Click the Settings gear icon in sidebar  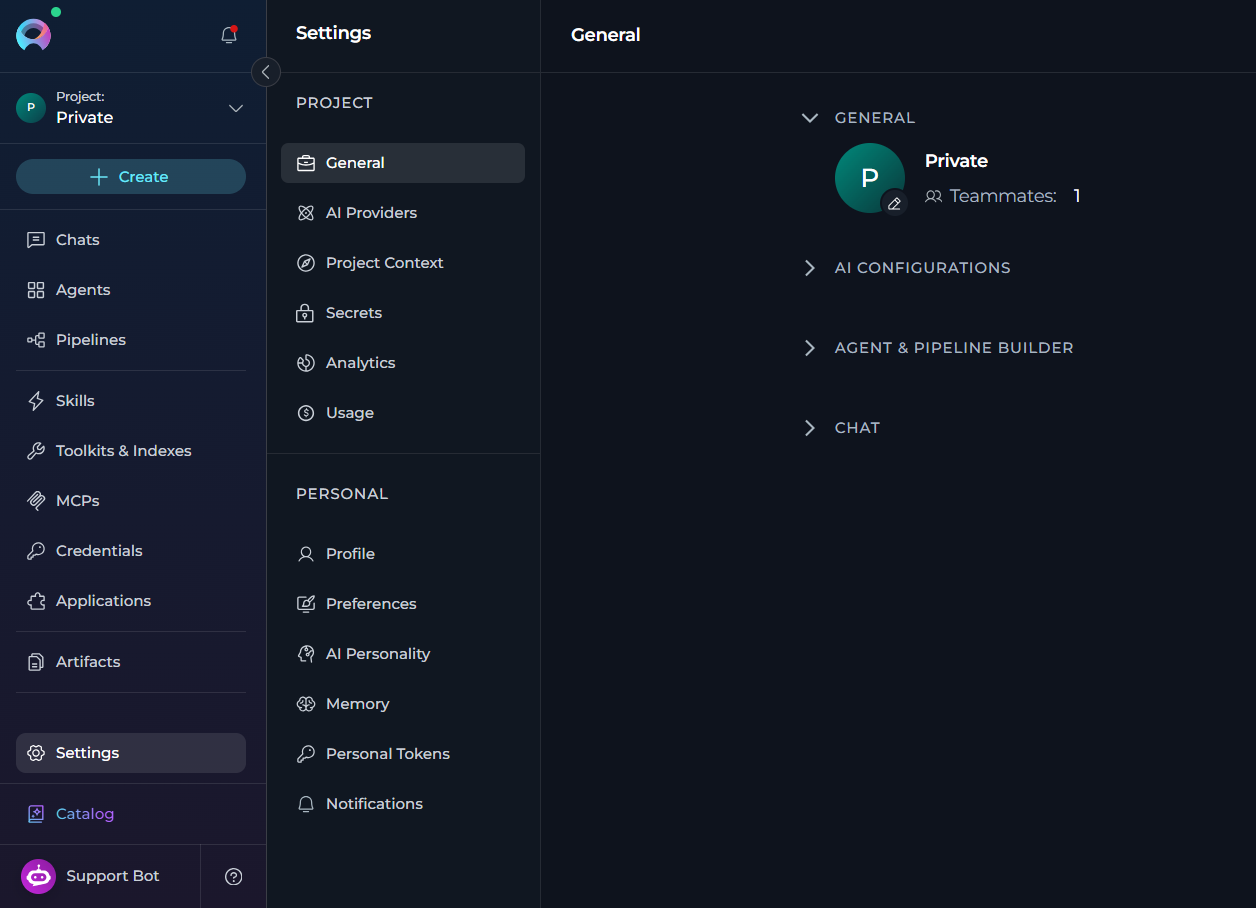[36, 753]
